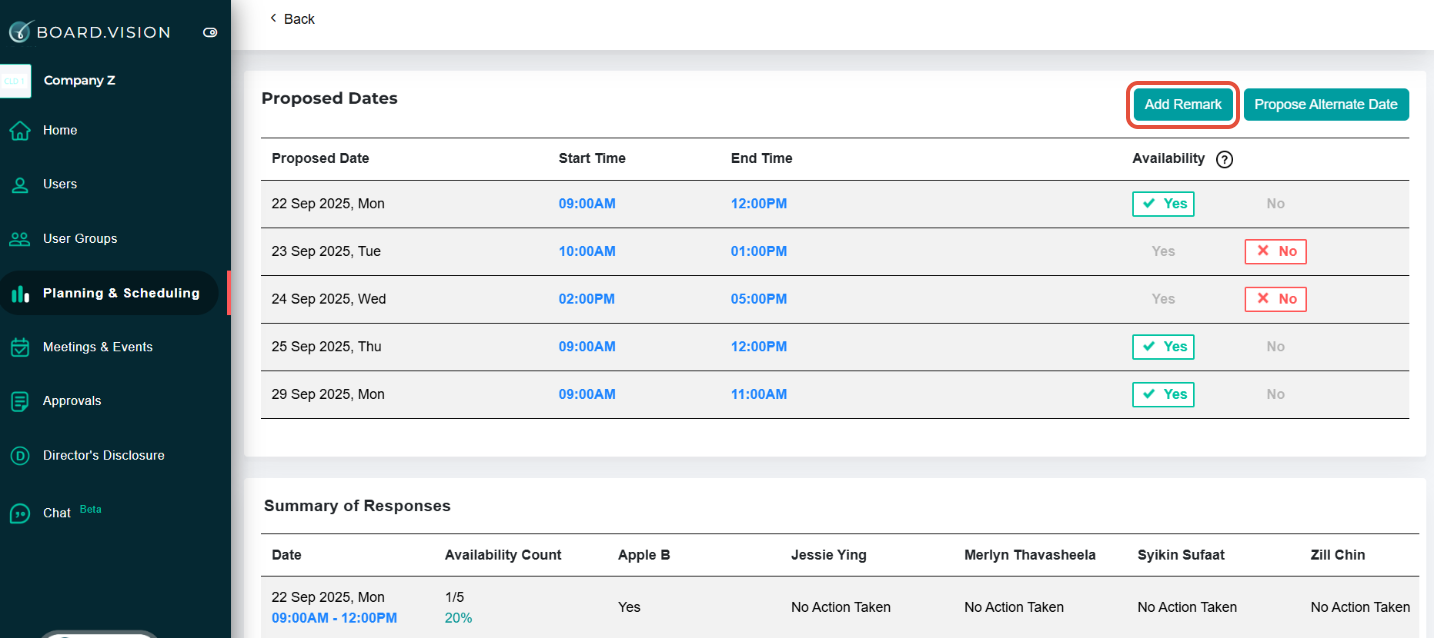Click 11:00AM end time for 29 Sep

coord(759,394)
